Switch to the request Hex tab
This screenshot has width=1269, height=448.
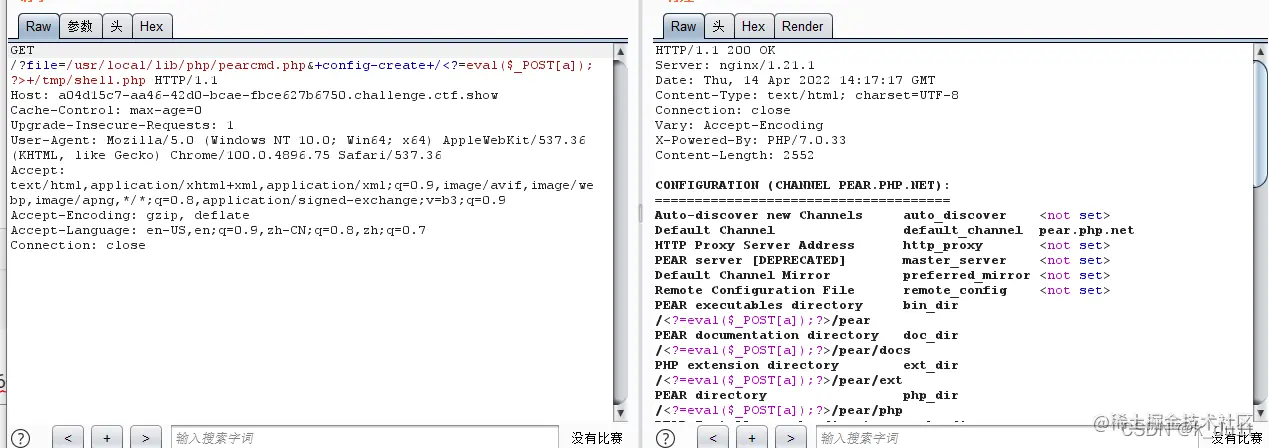point(152,26)
